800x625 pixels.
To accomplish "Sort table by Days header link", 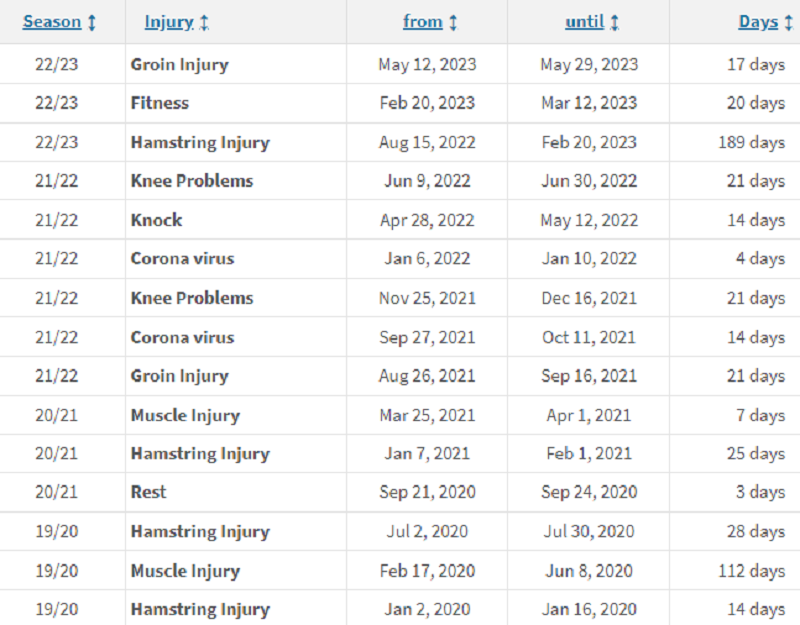I will tap(758, 22).
